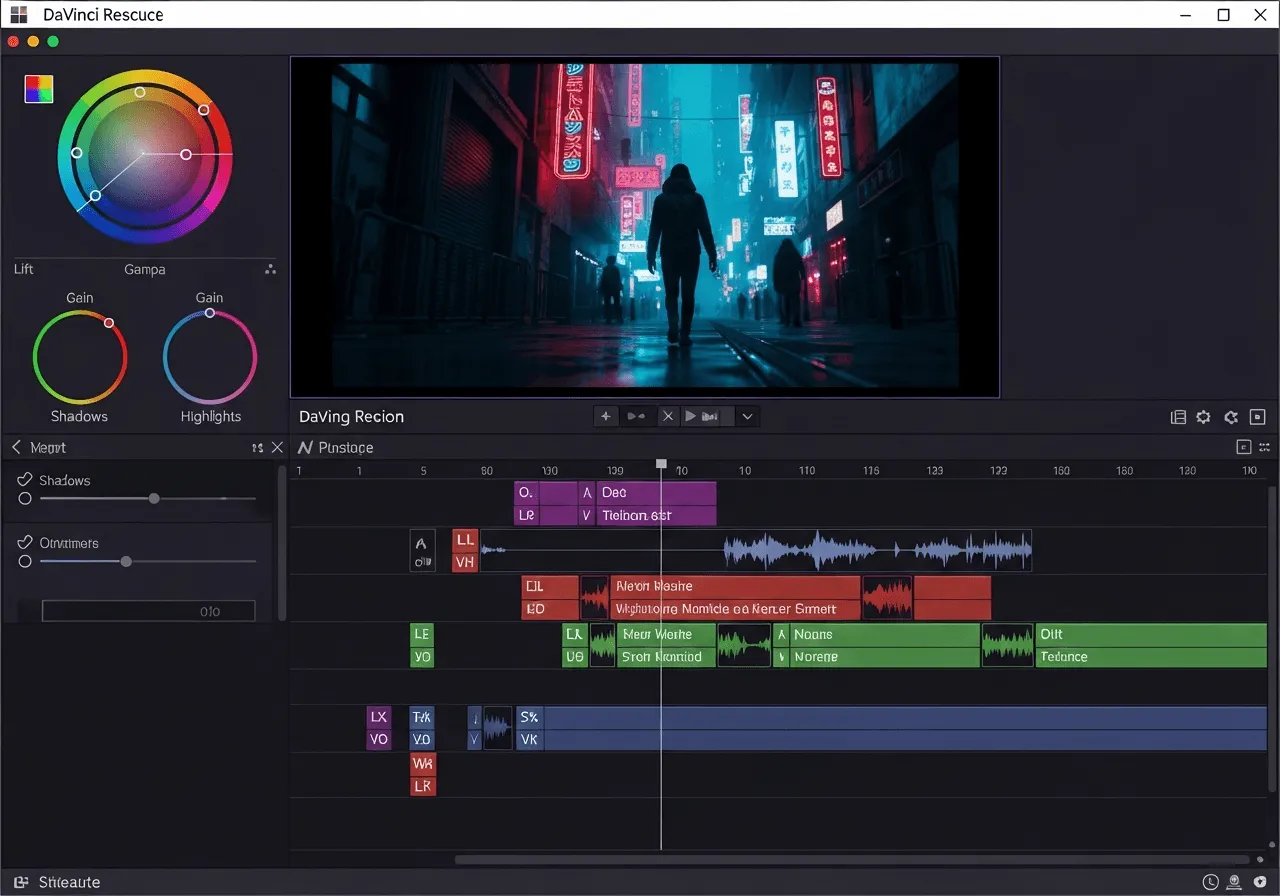The image size is (1280, 896).
Task: Click the red LL track block
Action: pyautogui.click(x=465, y=540)
